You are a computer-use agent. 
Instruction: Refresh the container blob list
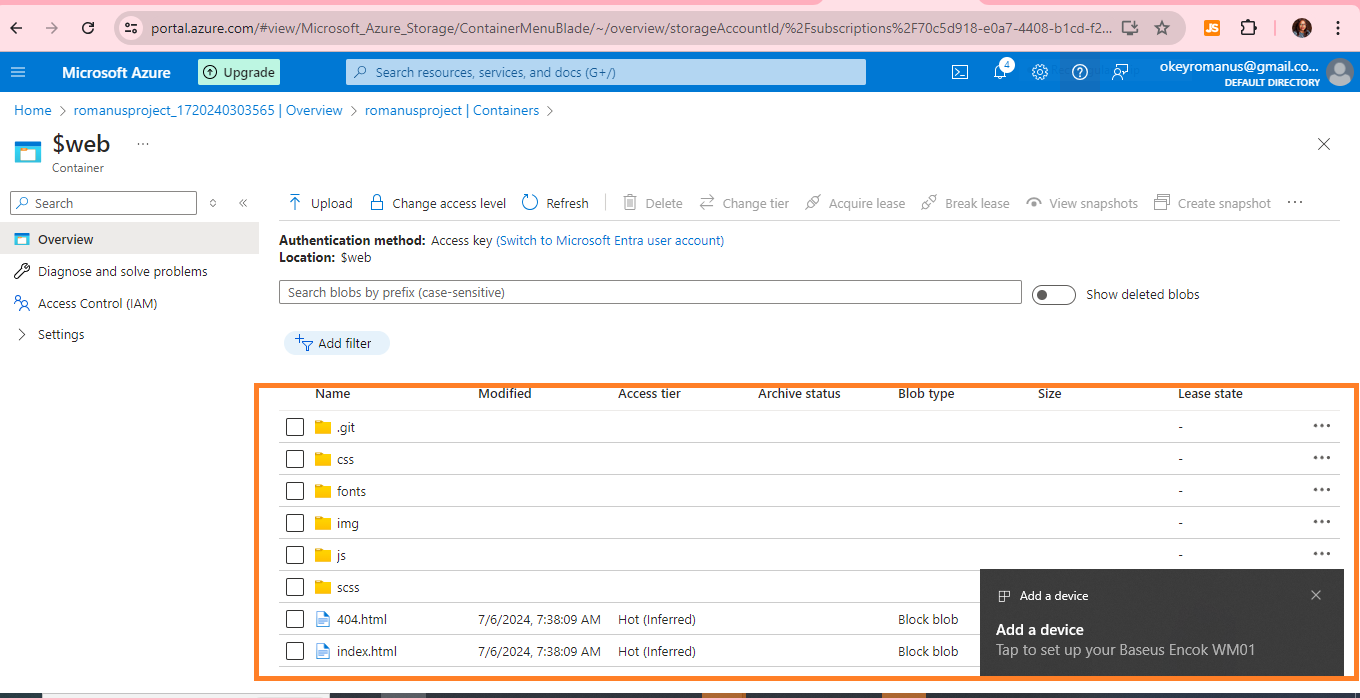pos(555,203)
